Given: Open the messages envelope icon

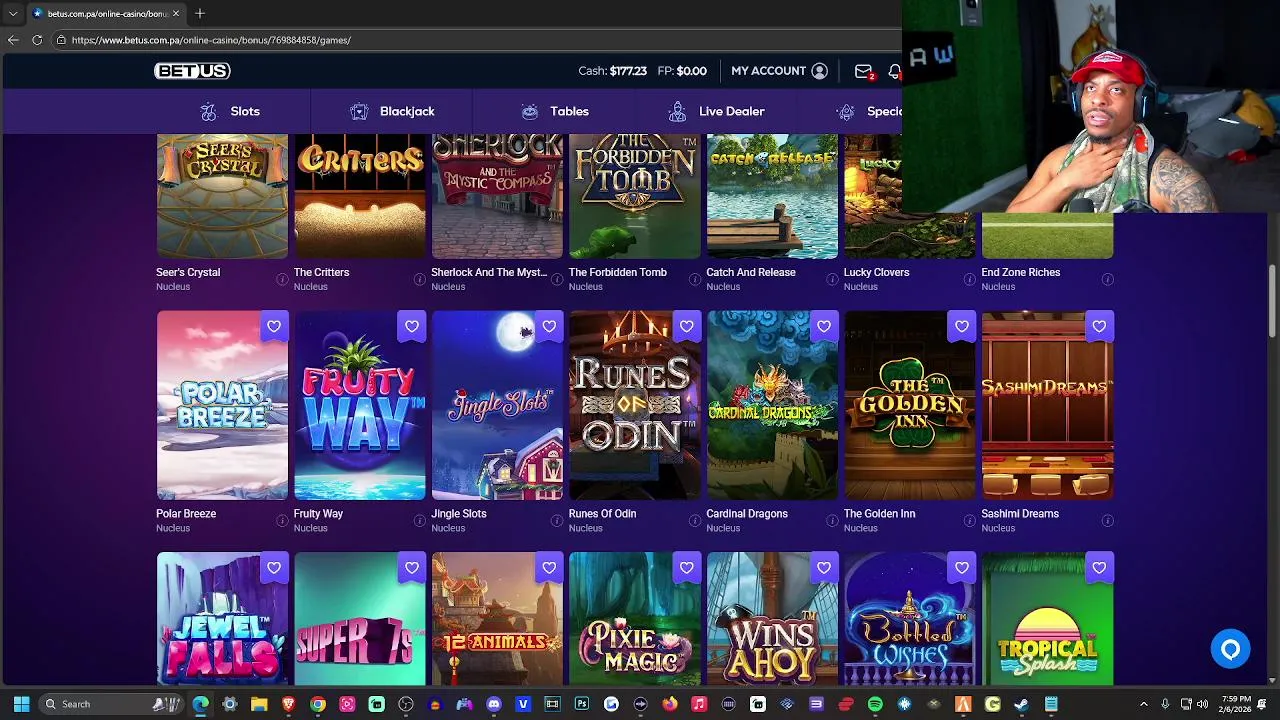Looking at the screenshot, I should point(863,71).
